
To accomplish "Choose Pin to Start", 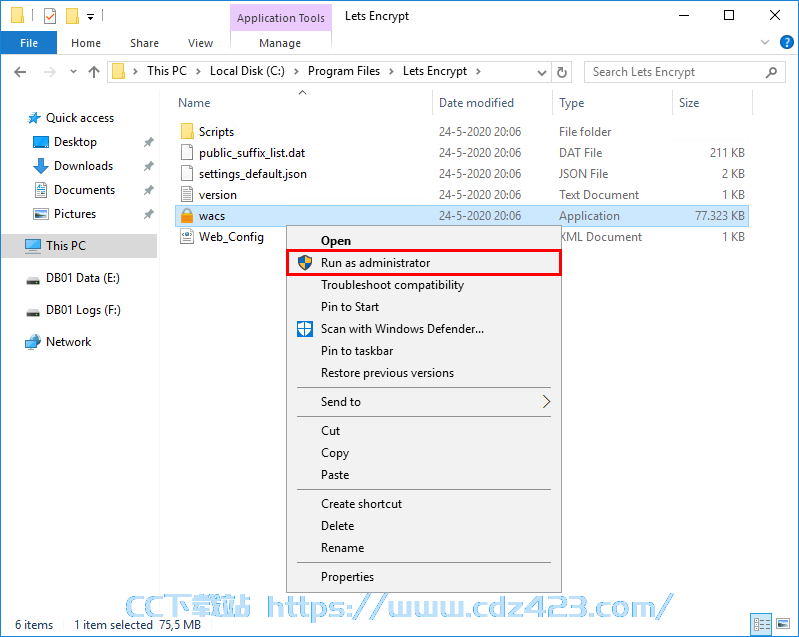I will 423,307.
